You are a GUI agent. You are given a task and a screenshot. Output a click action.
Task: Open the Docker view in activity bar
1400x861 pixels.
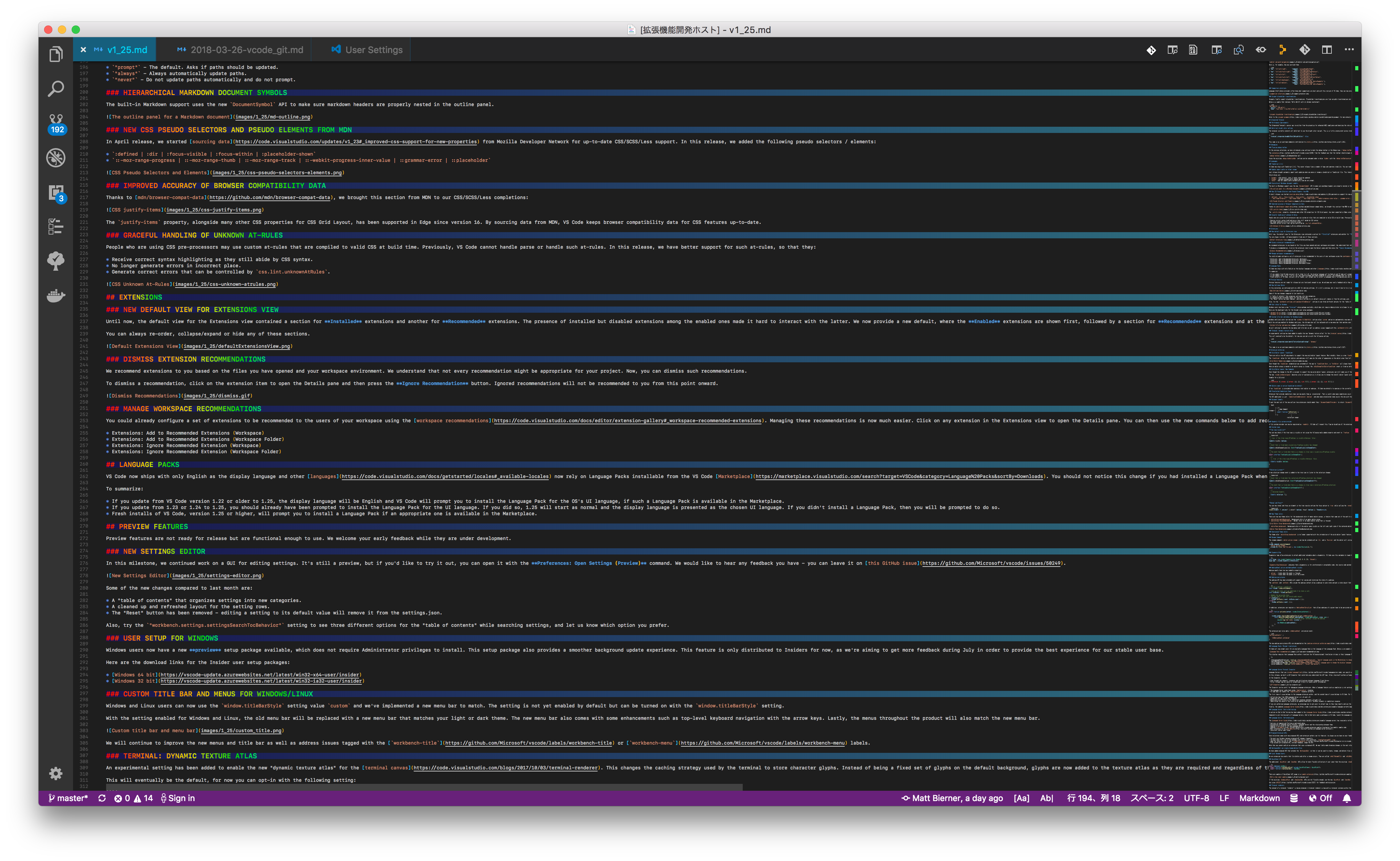[56, 295]
